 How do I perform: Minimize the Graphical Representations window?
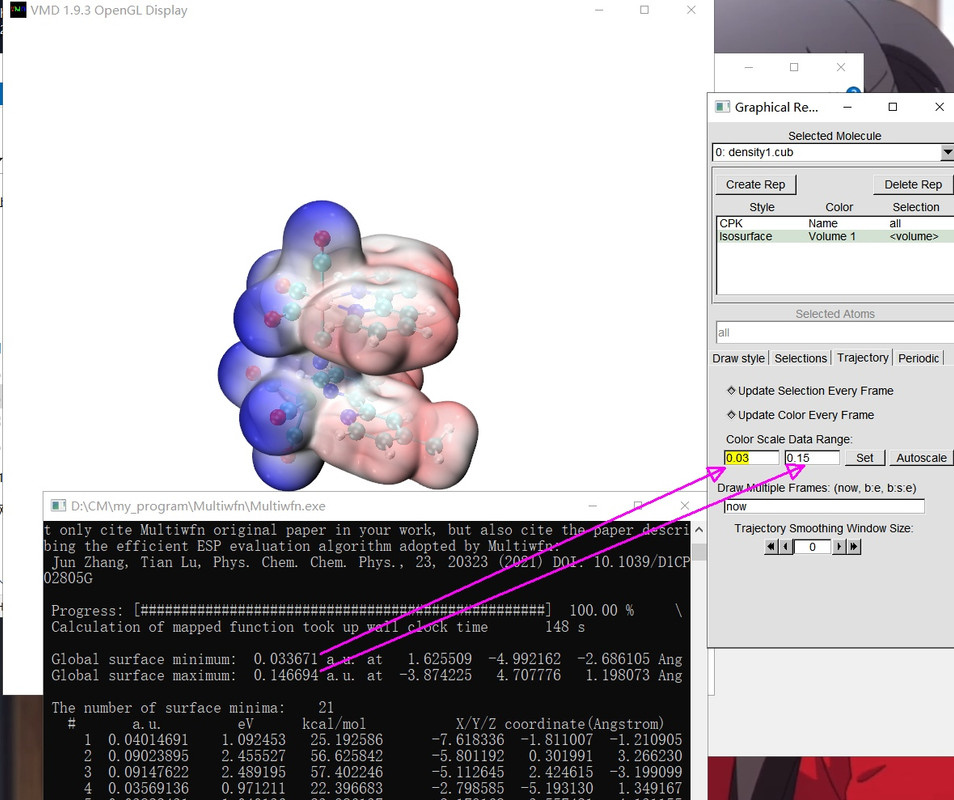tap(847, 107)
